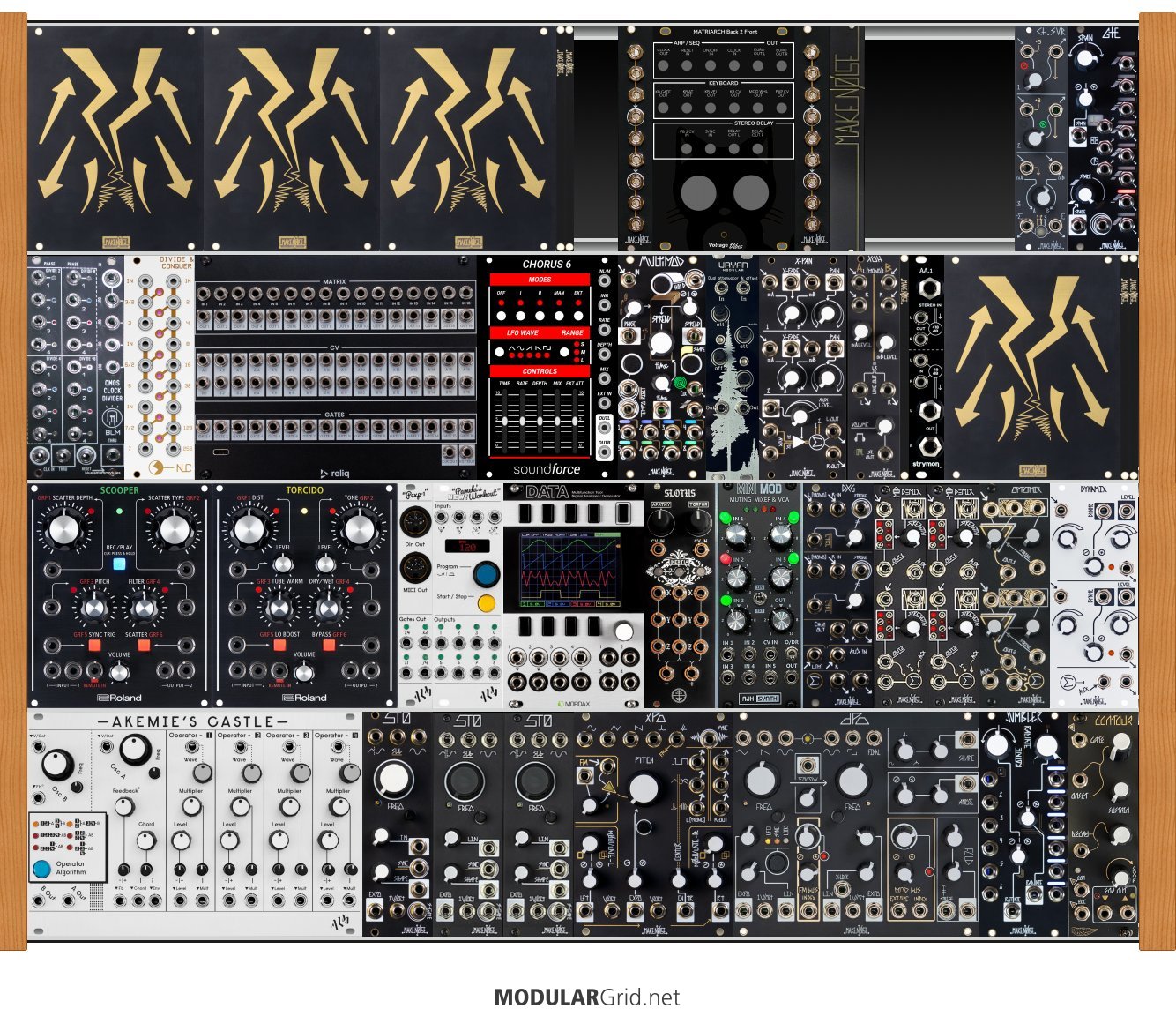This screenshot has height=1016, width=1176.
Task: Click the Scooper FILTER knob
Action: point(144,608)
